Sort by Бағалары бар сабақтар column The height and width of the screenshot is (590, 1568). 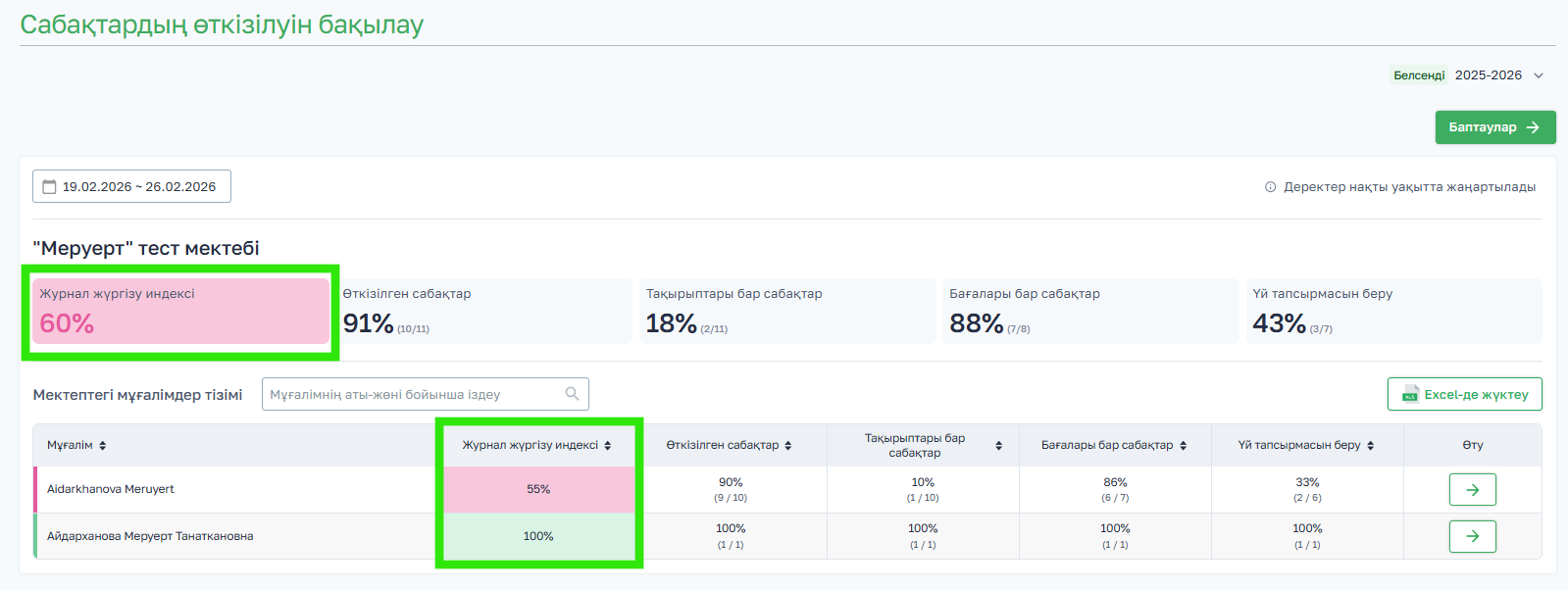point(1184,446)
